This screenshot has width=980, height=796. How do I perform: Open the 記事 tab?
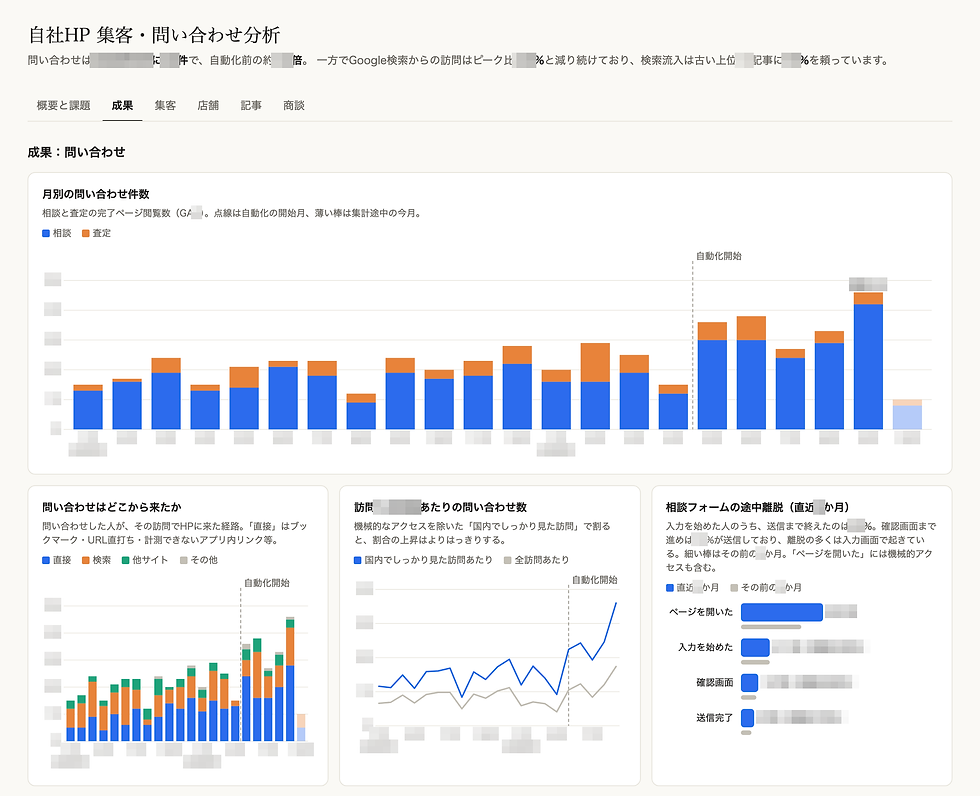click(251, 106)
